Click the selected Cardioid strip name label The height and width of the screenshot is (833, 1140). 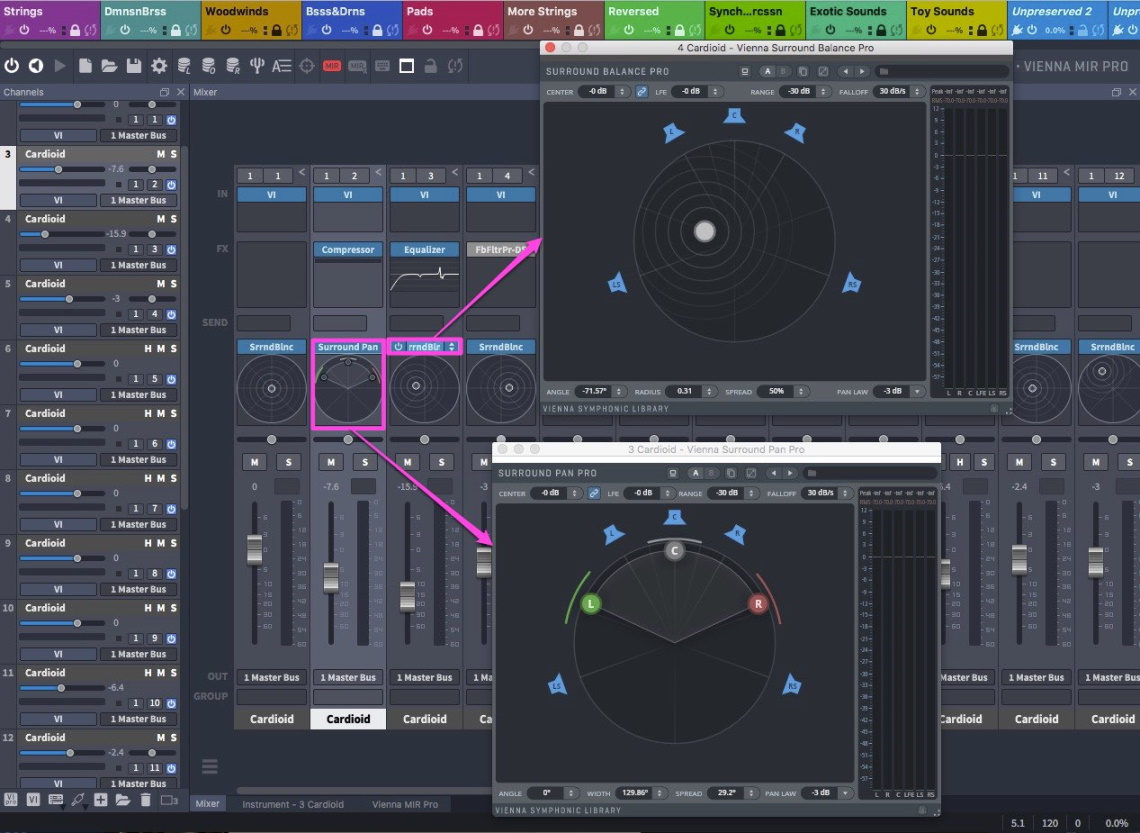(x=348, y=719)
